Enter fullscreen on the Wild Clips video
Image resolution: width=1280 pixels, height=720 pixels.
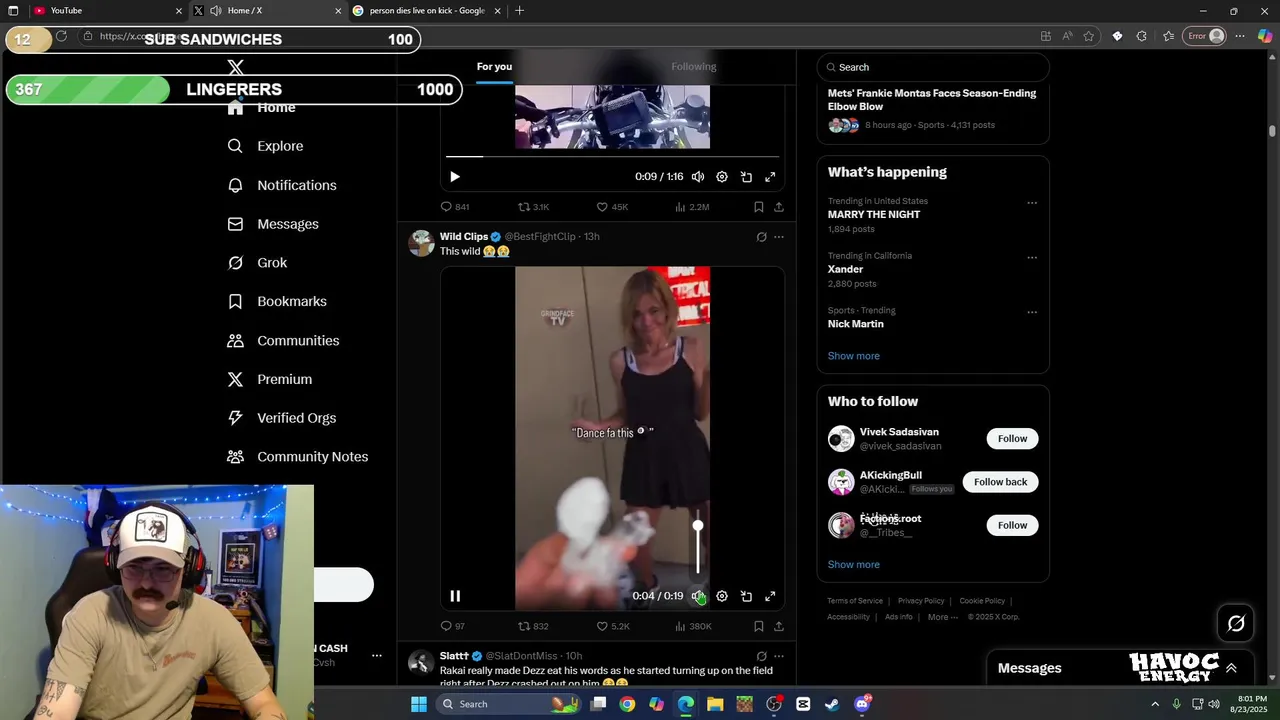point(770,596)
